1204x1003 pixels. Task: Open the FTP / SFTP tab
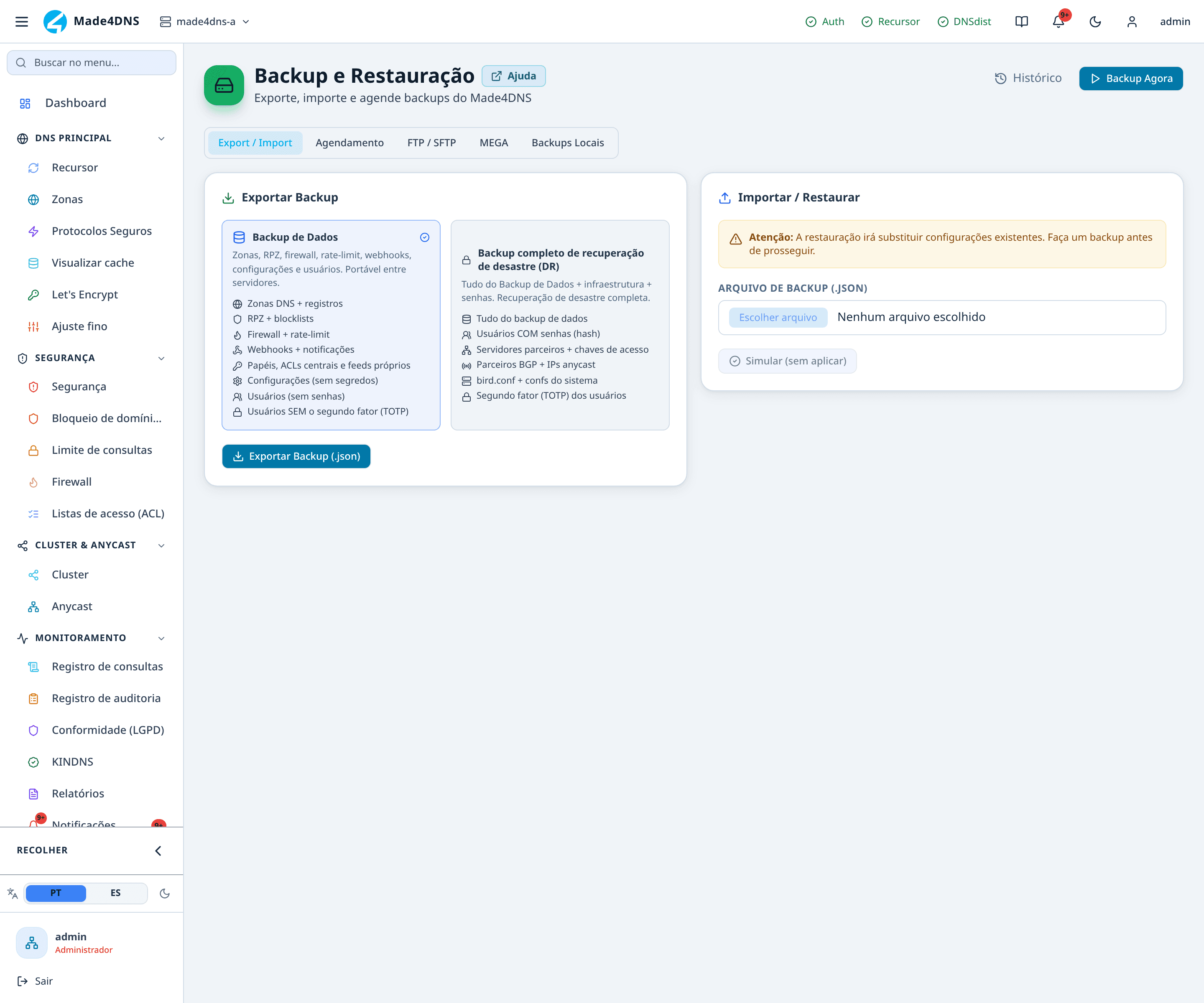pos(432,143)
